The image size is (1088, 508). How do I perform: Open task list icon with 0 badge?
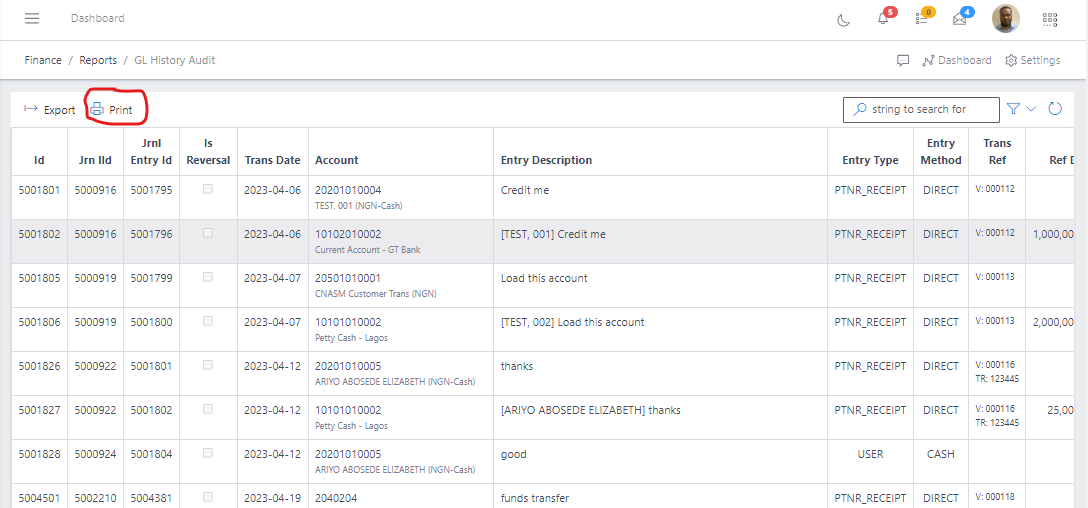coord(922,19)
